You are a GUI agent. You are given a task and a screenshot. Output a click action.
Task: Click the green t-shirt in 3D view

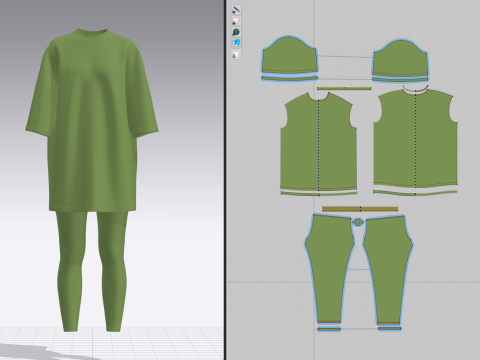[x=92, y=120]
